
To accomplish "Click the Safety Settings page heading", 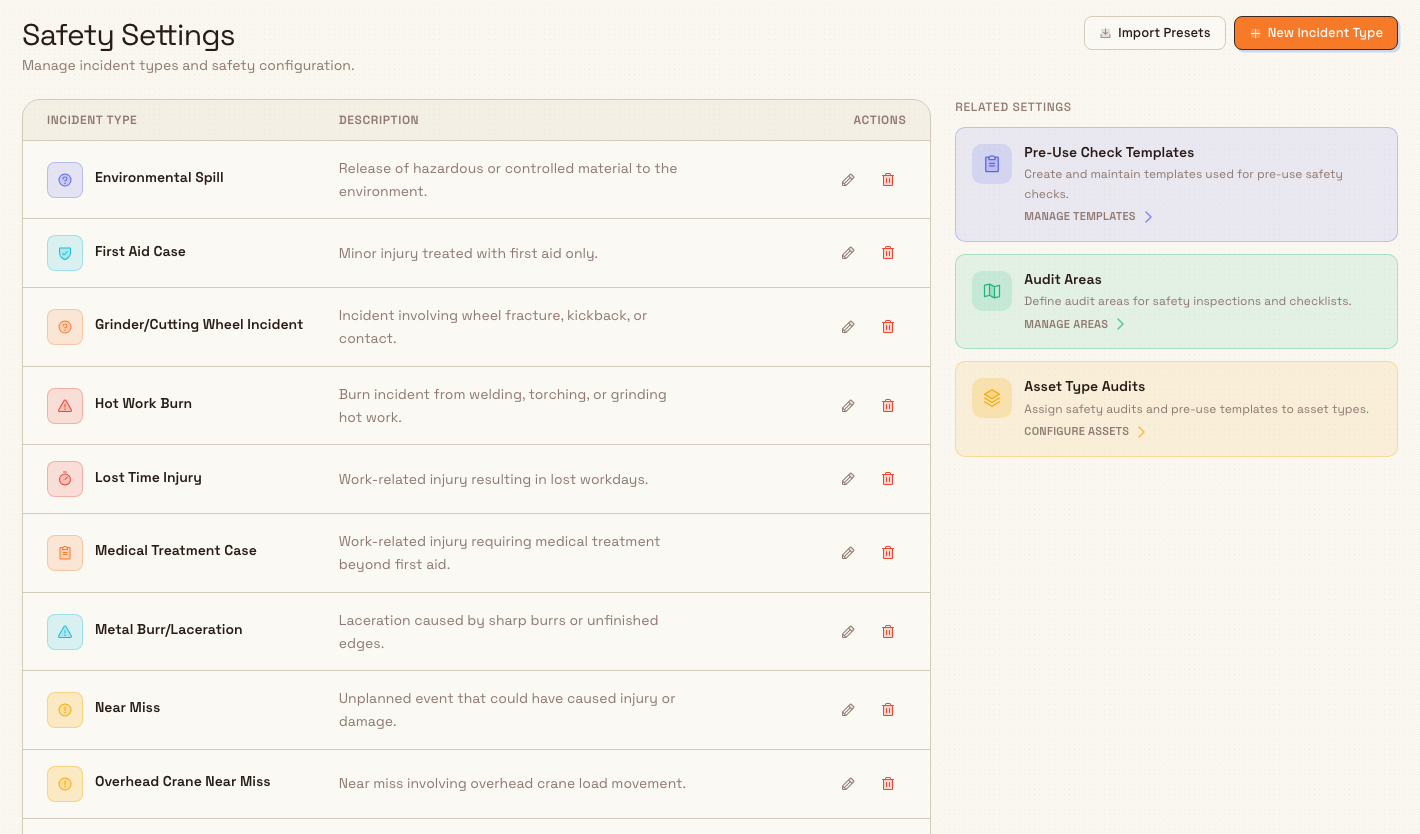I will pyautogui.click(x=129, y=35).
